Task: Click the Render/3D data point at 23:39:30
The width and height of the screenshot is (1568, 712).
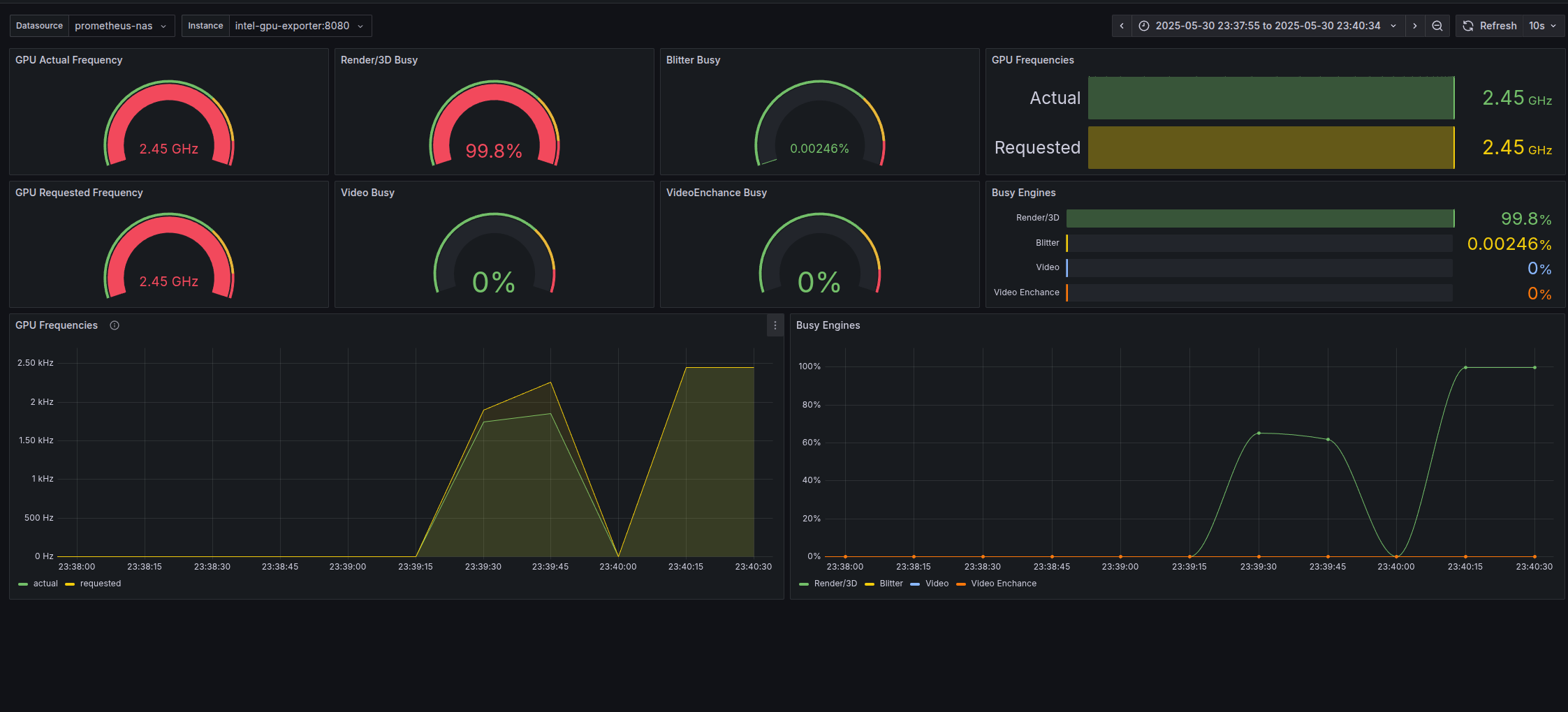Action: [x=1259, y=433]
